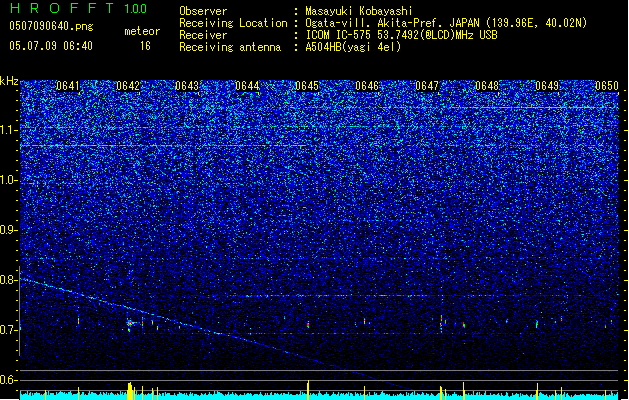This screenshot has height=400, width=629.
Task: Click the Observer label
Action: point(203,11)
